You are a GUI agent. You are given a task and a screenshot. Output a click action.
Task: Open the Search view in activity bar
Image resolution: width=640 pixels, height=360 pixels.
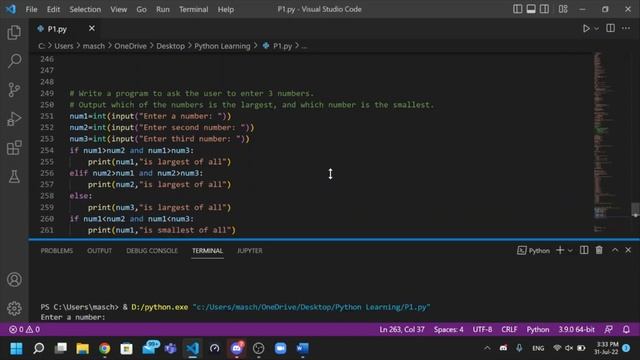pyautogui.click(x=14, y=61)
